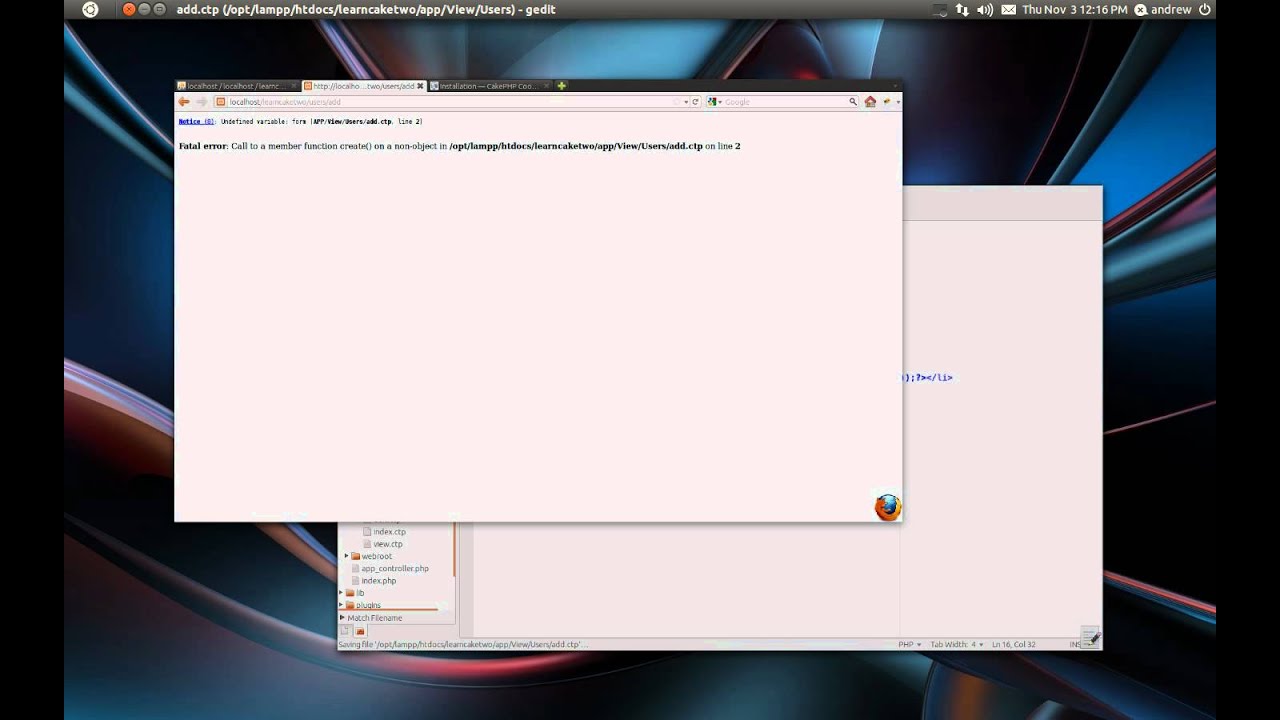Expand the lib folder in gedit
This screenshot has width=1280, height=720.
[x=341, y=593]
